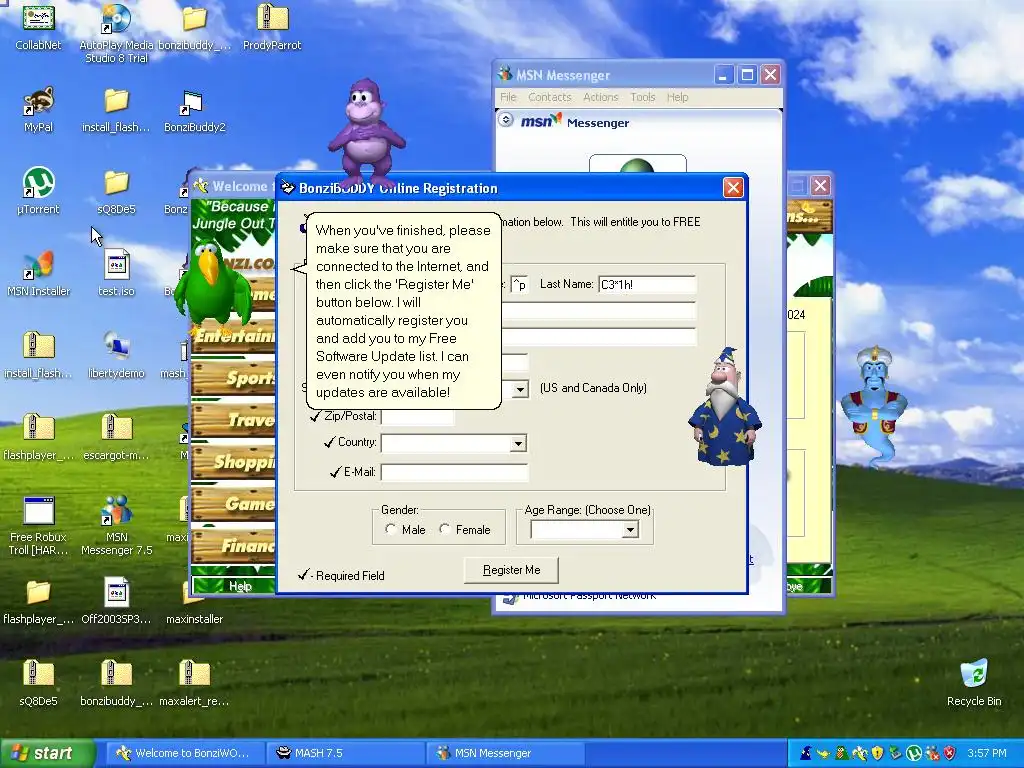The image size is (1024, 768).
Task: Click the Merlin wizard character
Action: click(725, 408)
